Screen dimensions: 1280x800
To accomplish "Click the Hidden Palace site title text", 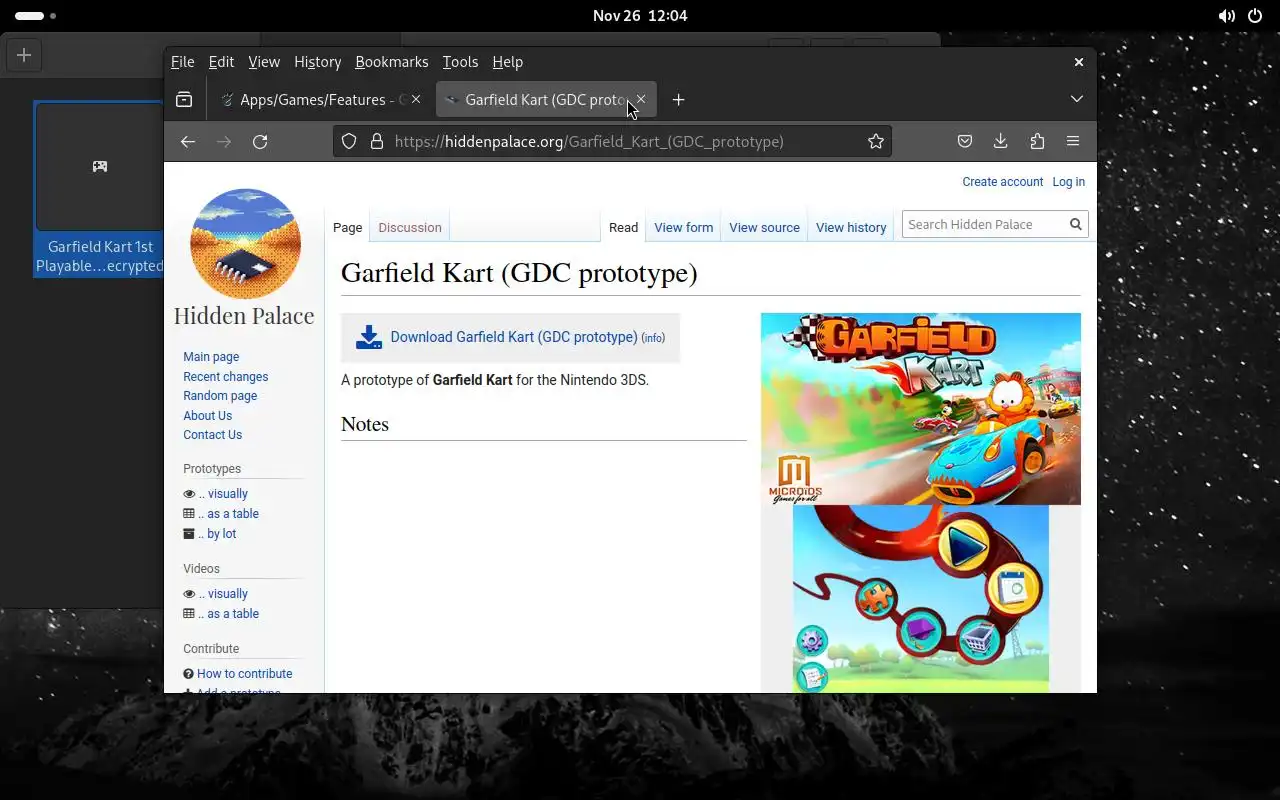I will [244, 316].
